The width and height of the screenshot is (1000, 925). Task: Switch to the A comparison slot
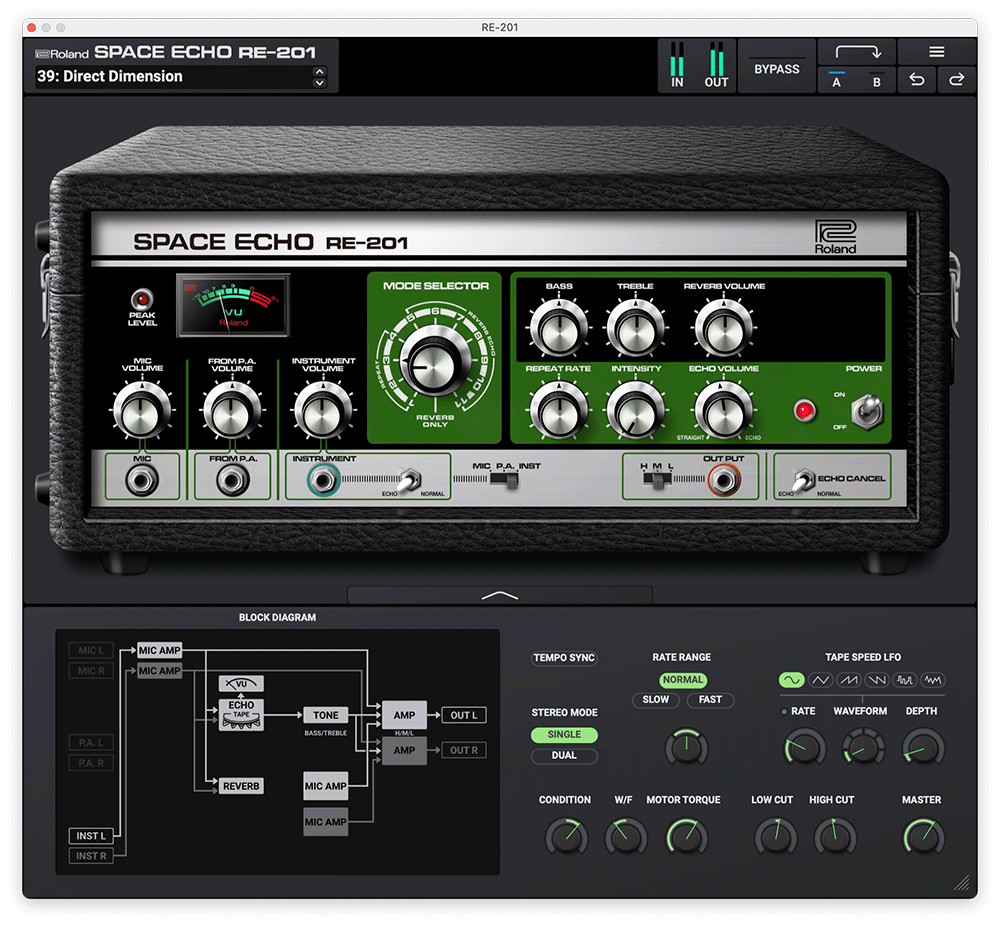click(837, 82)
